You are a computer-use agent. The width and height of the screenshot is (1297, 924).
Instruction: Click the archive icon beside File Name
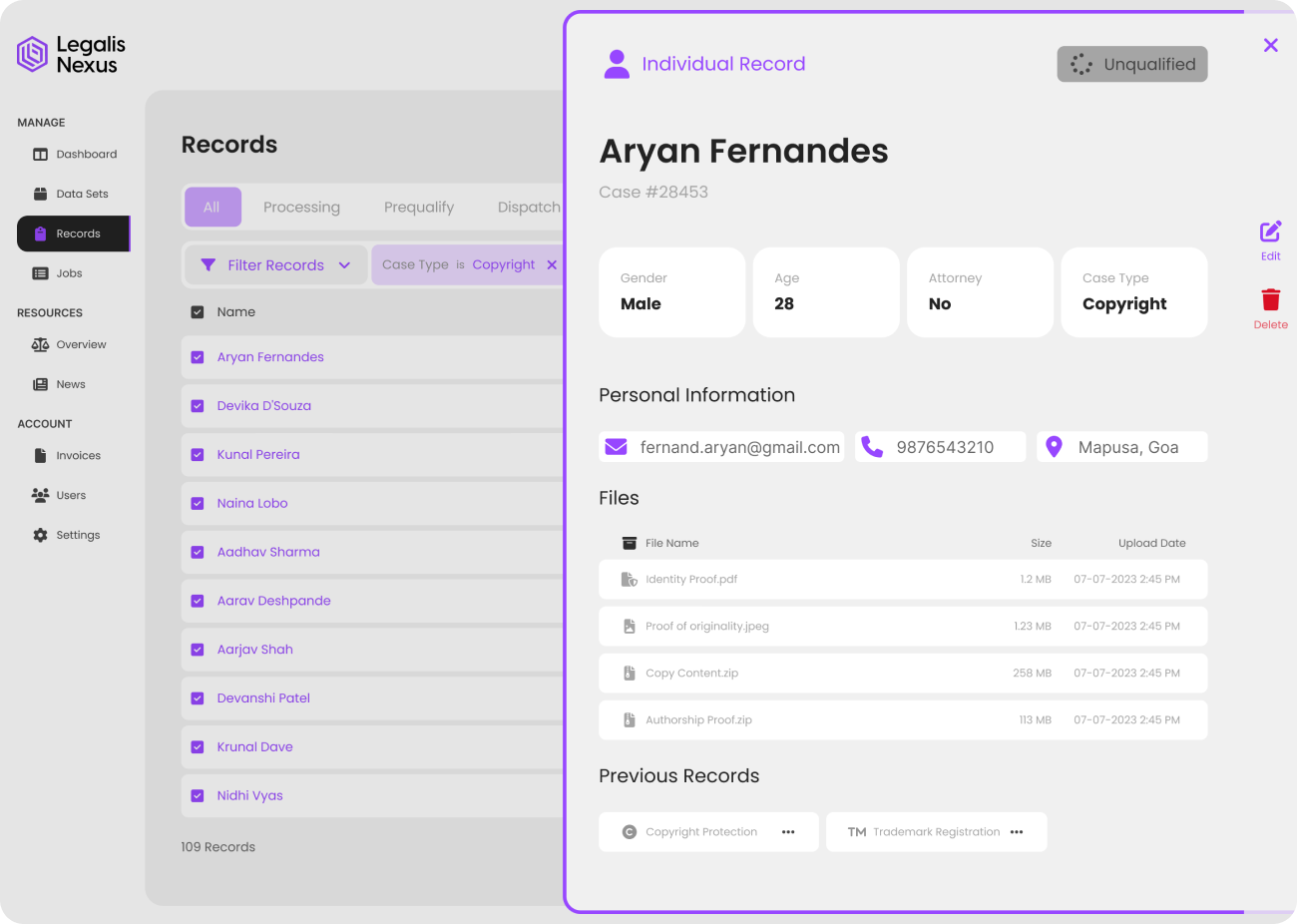(630, 544)
